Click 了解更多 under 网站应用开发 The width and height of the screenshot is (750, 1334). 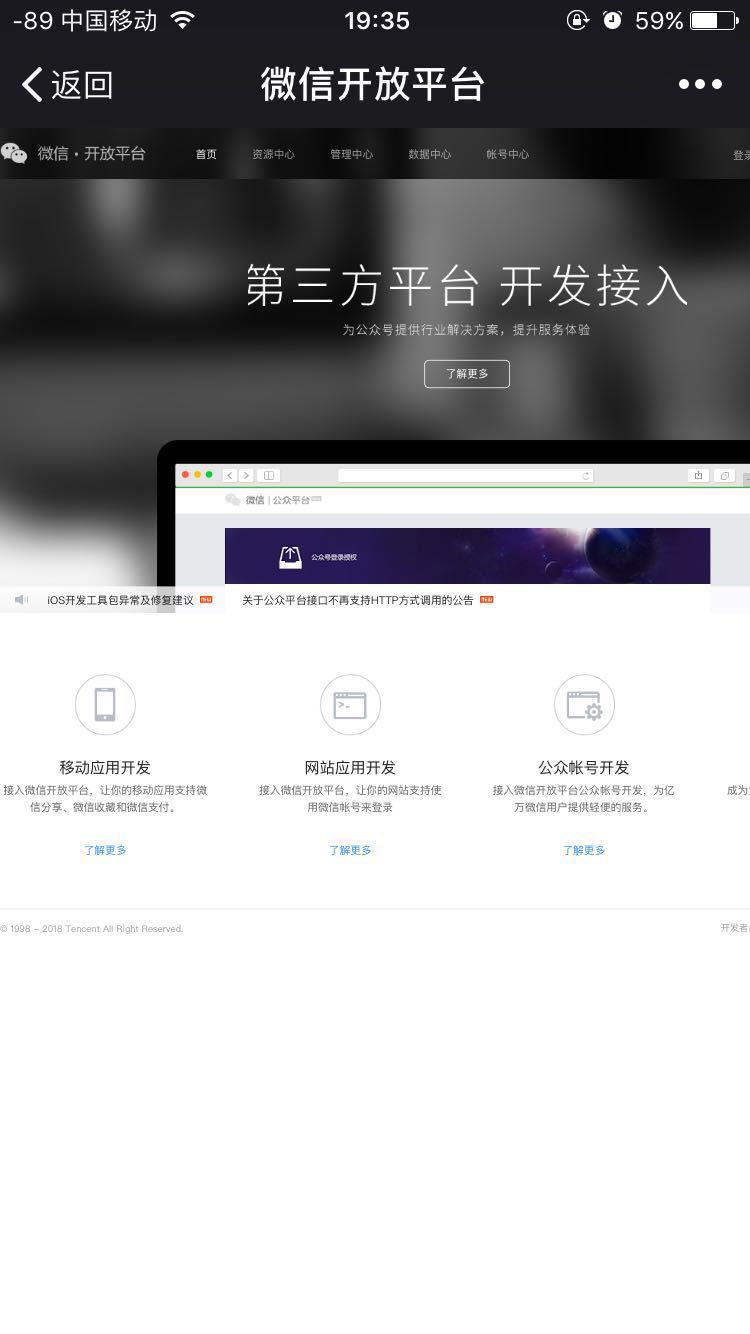(350, 850)
